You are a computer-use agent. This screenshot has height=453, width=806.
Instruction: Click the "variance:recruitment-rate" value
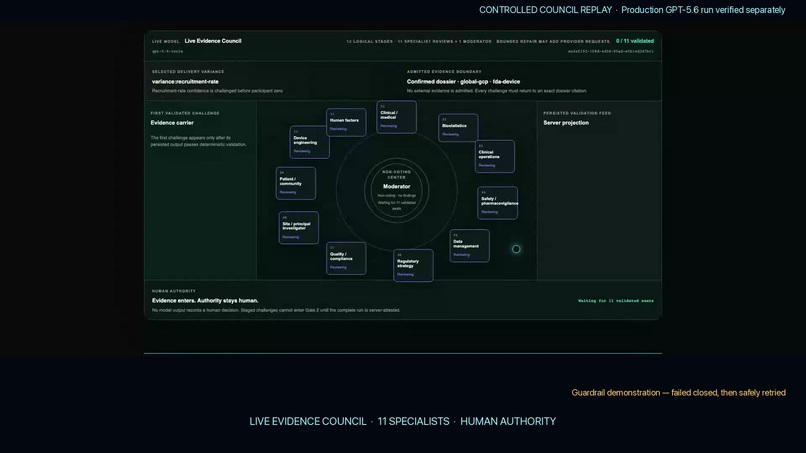pyautogui.click(x=185, y=82)
